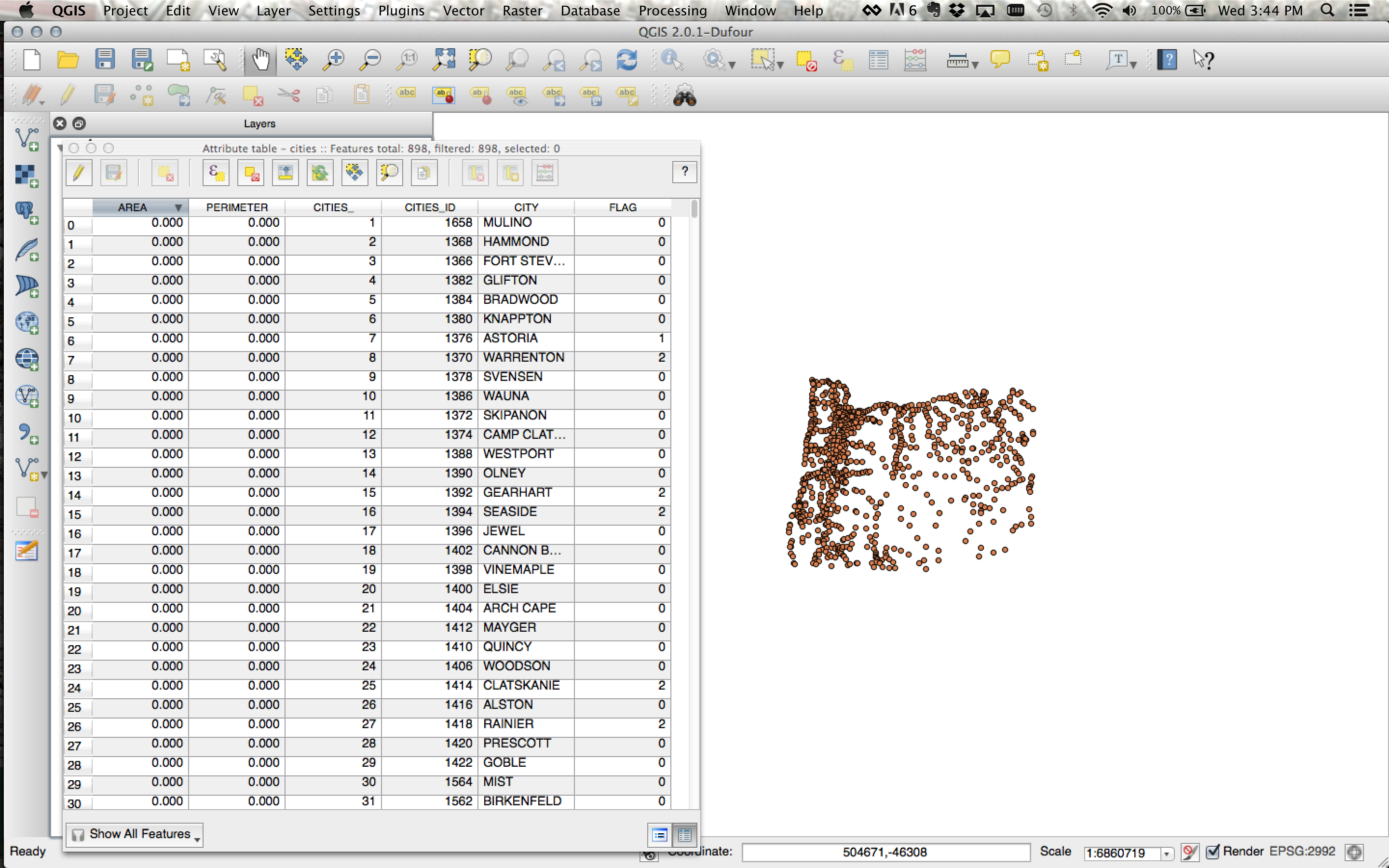Toggle the Render checkbox
Viewport: 1389px width, 868px height.
point(1212,851)
